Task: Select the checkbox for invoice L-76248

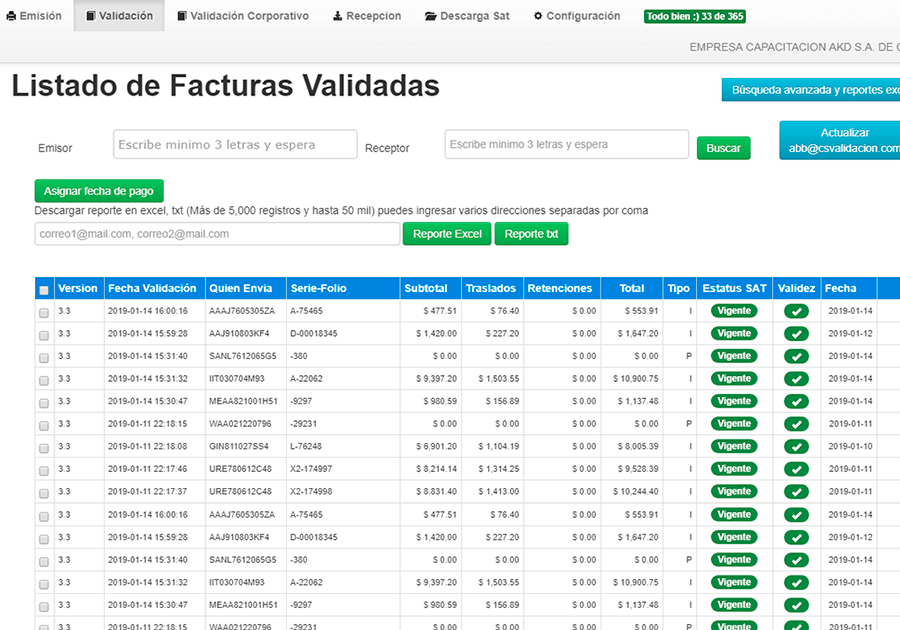Action: click(43, 447)
